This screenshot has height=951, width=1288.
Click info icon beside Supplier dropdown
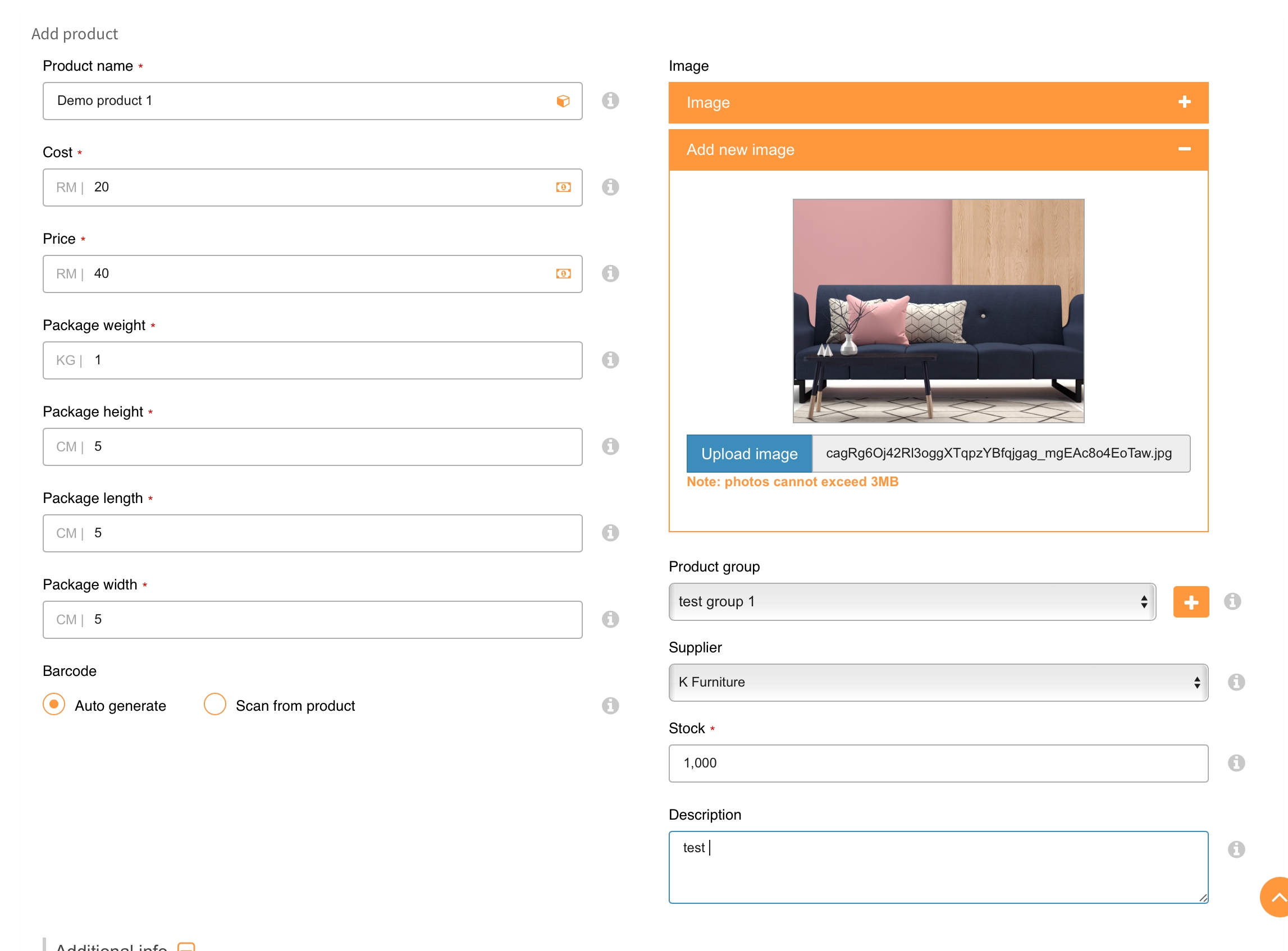click(1236, 682)
